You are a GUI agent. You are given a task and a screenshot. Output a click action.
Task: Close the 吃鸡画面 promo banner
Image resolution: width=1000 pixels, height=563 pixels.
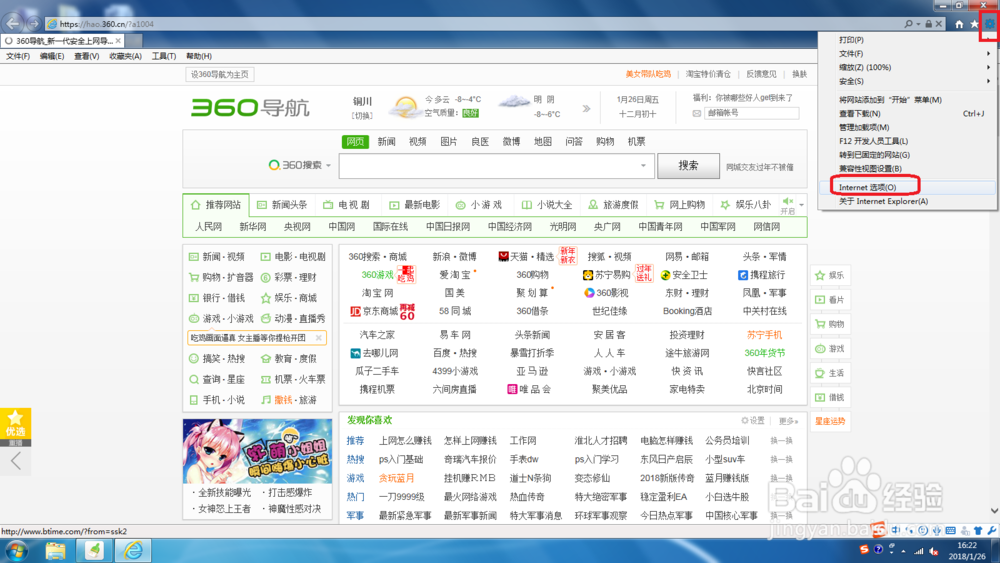coord(319,338)
